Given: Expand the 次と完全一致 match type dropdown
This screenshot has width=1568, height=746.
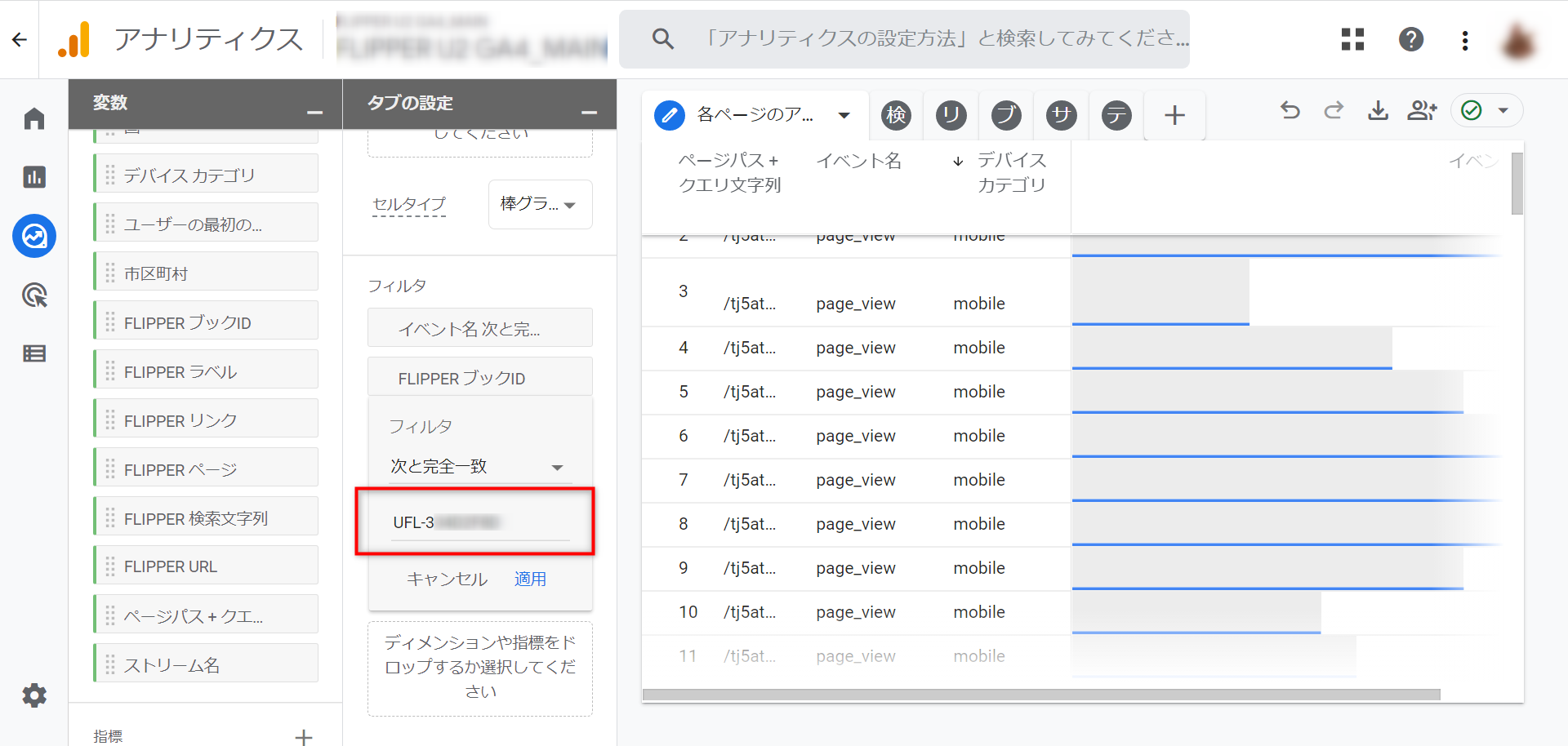Looking at the screenshot, I should (x=478, y=467).
